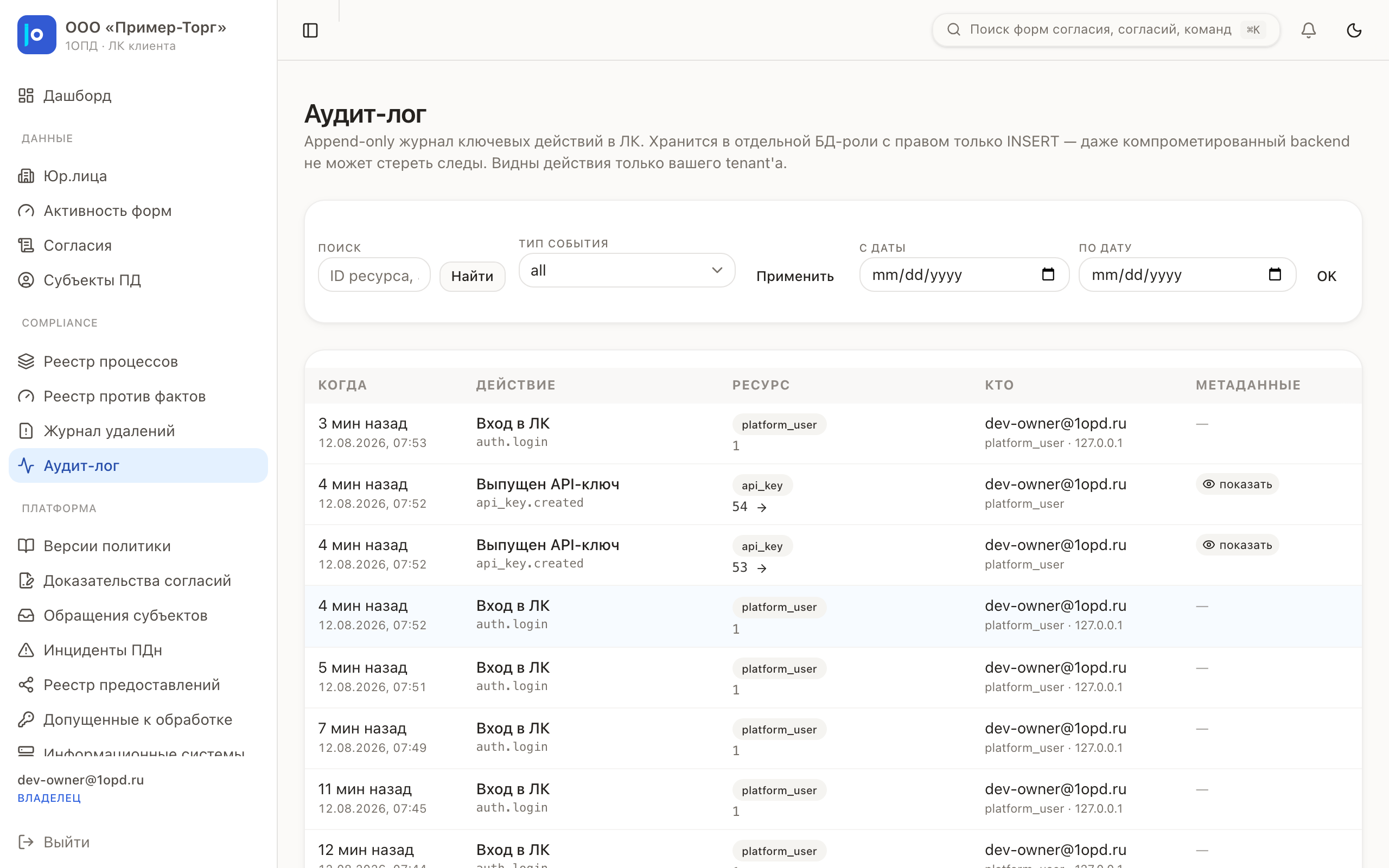Click the Юр.лица building icon

click(26, 176)
